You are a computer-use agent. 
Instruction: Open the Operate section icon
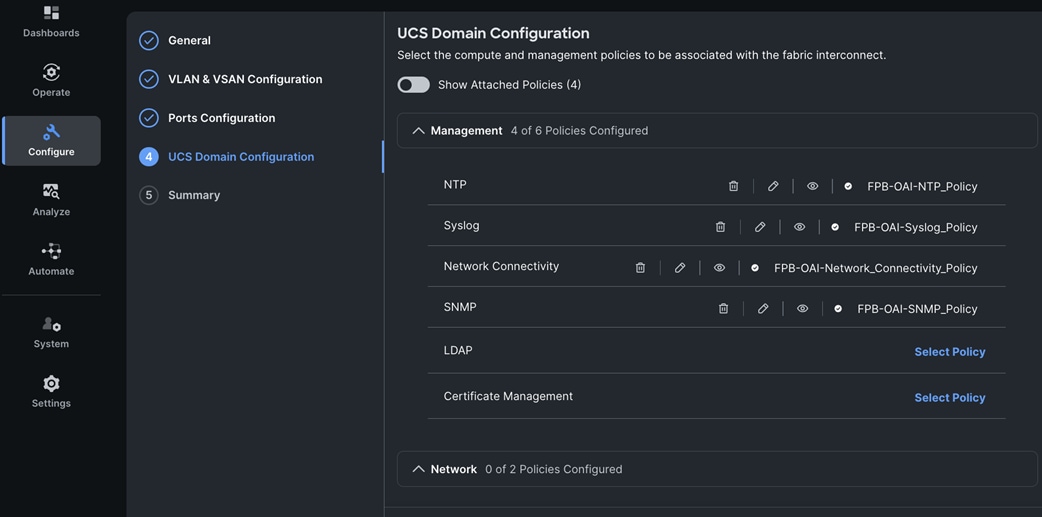[x=51, y=72]
